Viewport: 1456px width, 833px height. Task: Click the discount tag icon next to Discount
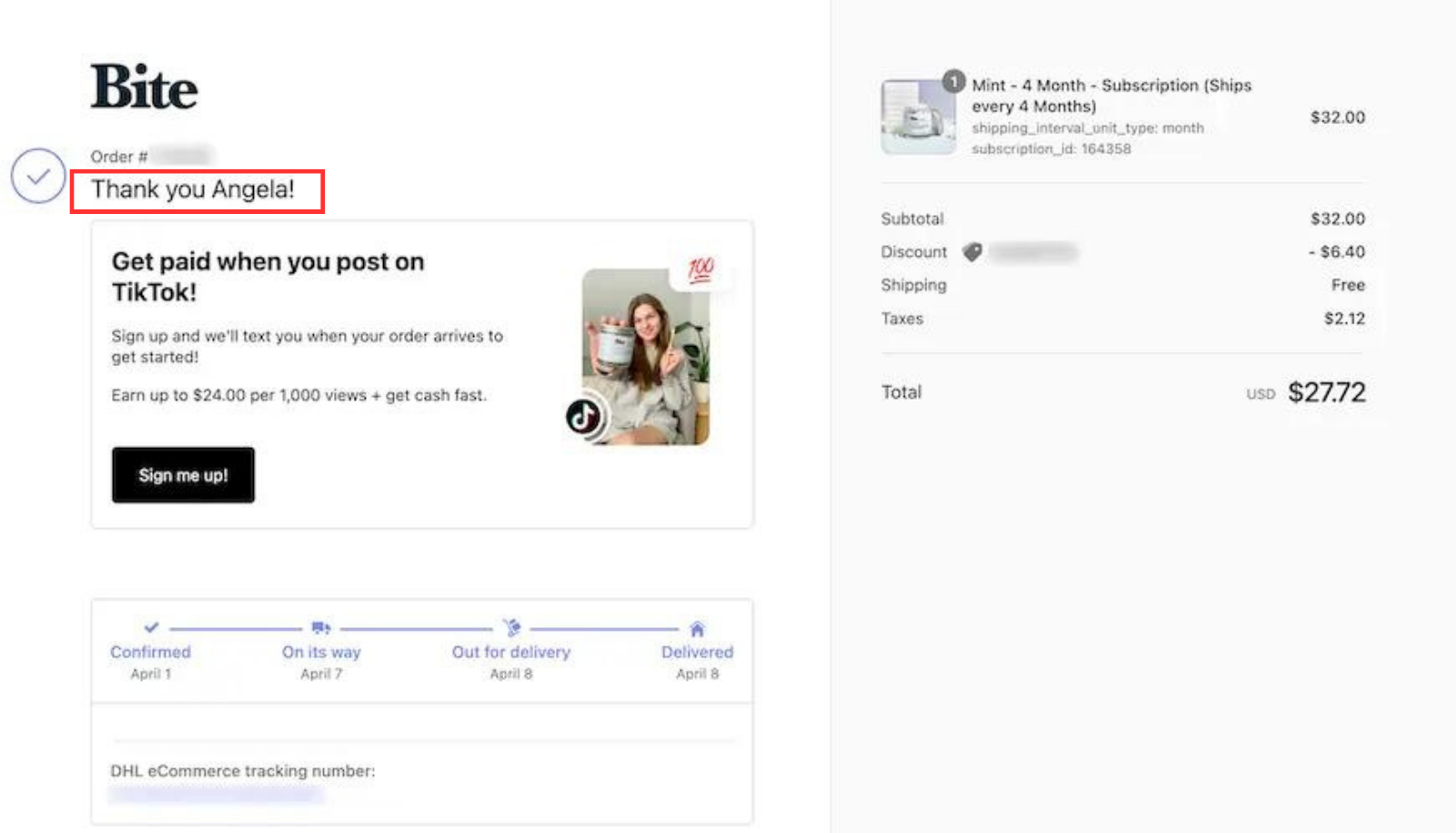(972, 252)
